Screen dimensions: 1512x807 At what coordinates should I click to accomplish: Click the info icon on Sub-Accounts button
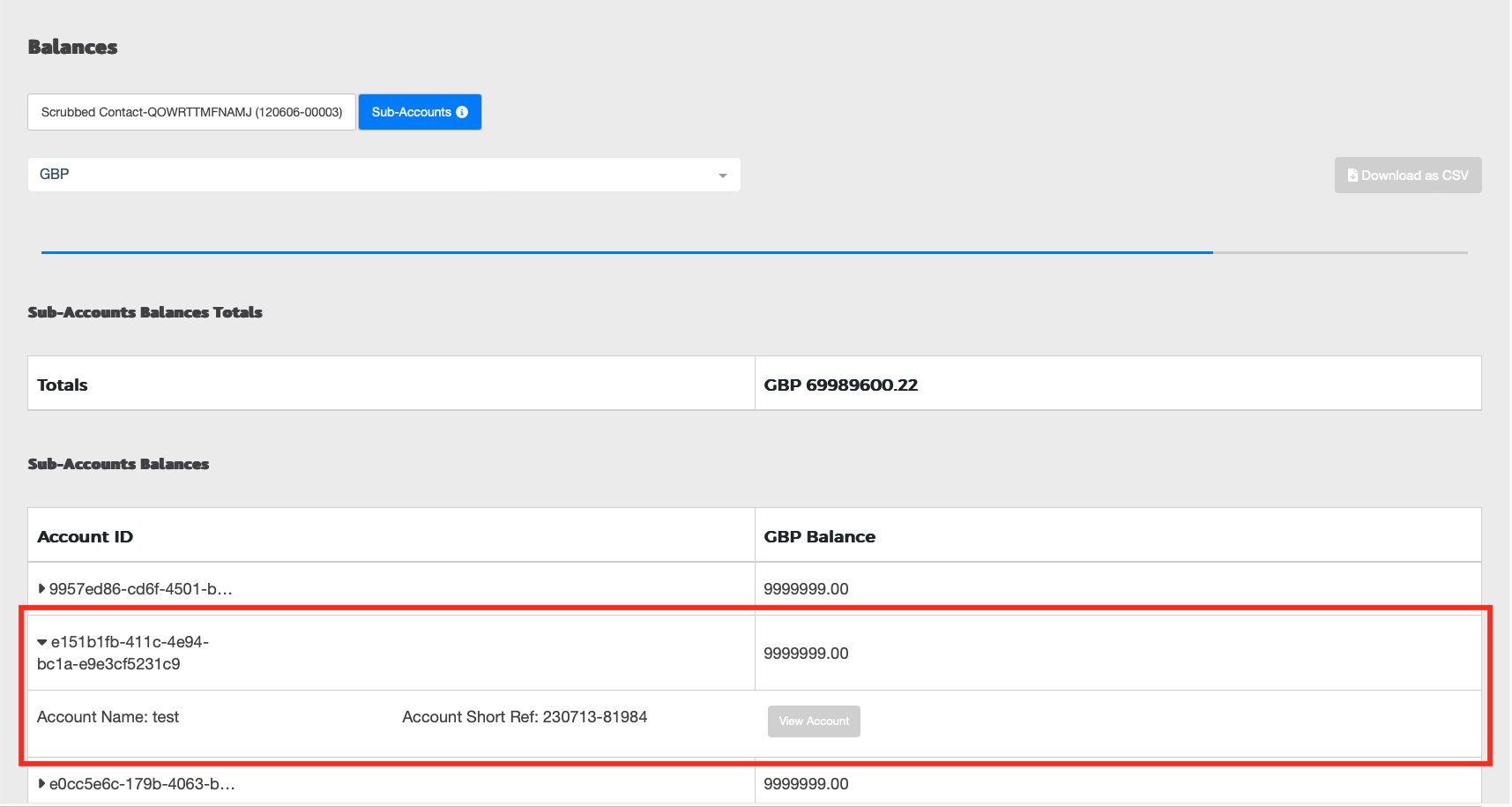click(462, 112)
